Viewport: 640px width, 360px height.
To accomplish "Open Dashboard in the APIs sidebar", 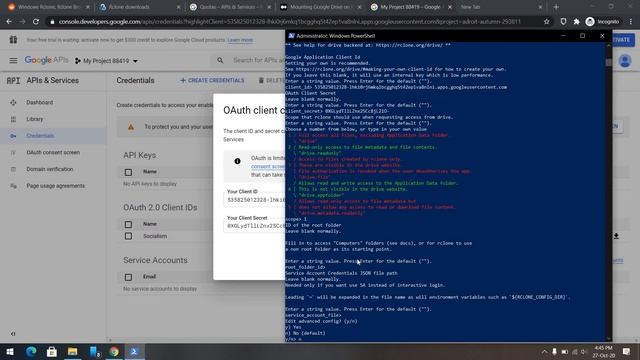I will click(40, 102).
